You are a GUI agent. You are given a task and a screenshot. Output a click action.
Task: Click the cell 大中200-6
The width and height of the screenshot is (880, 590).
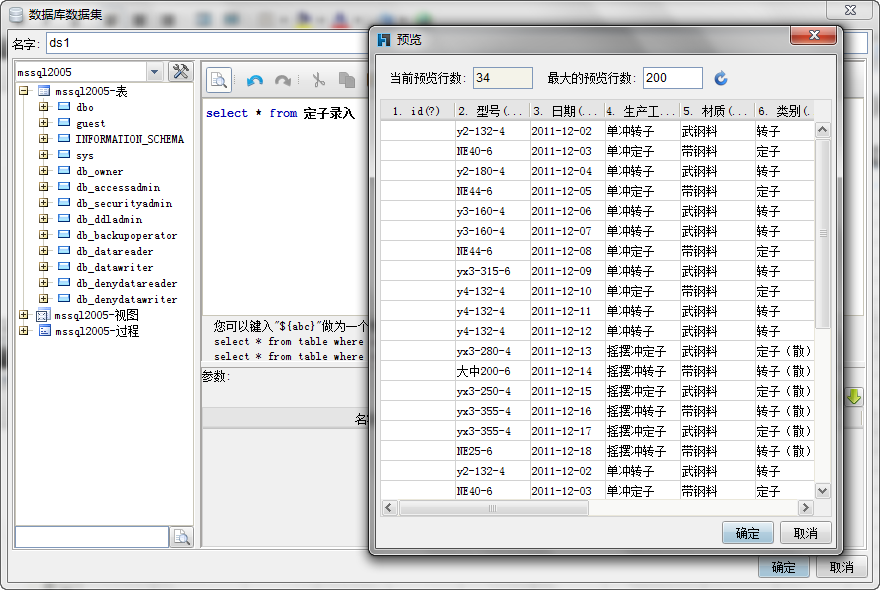coord(492,371)
